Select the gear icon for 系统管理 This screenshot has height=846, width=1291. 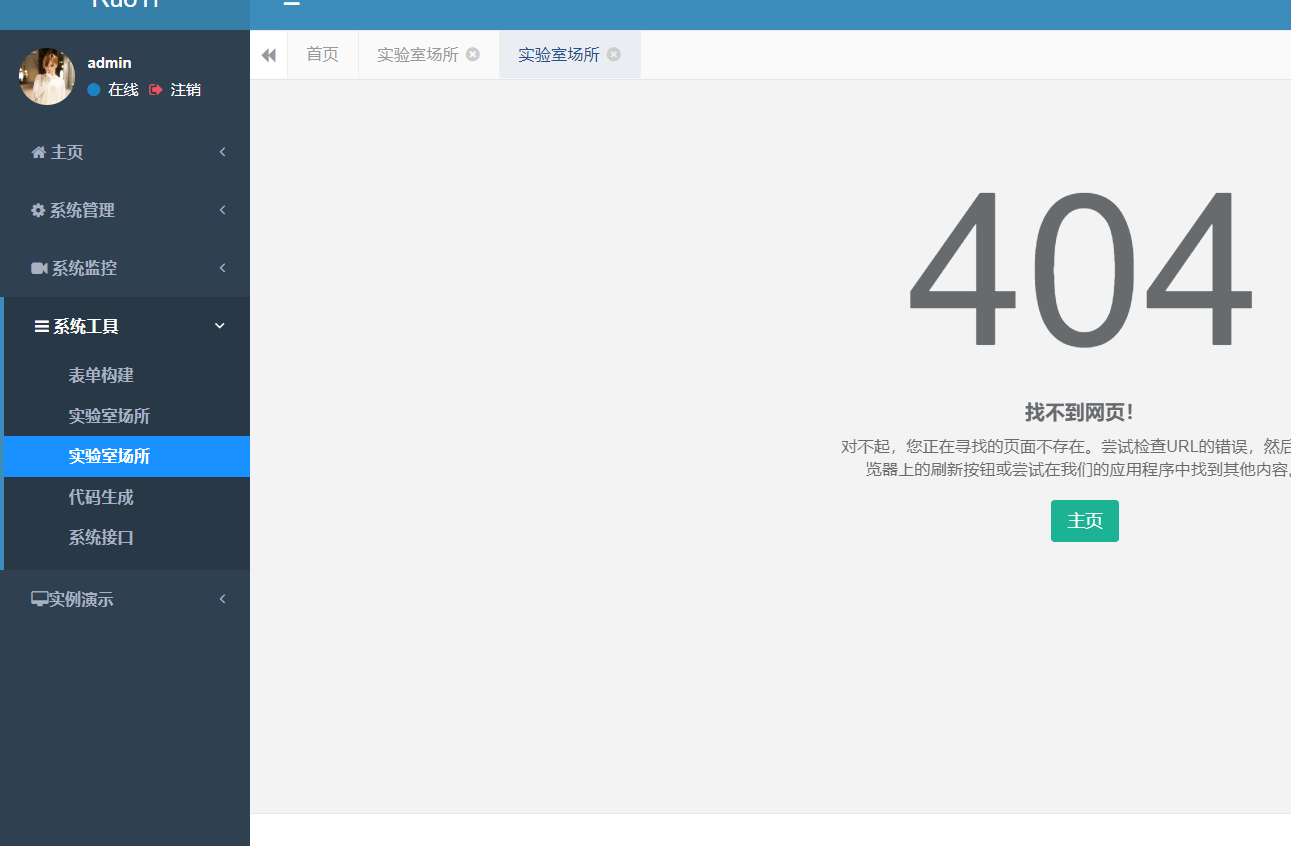tap(38, 210)
